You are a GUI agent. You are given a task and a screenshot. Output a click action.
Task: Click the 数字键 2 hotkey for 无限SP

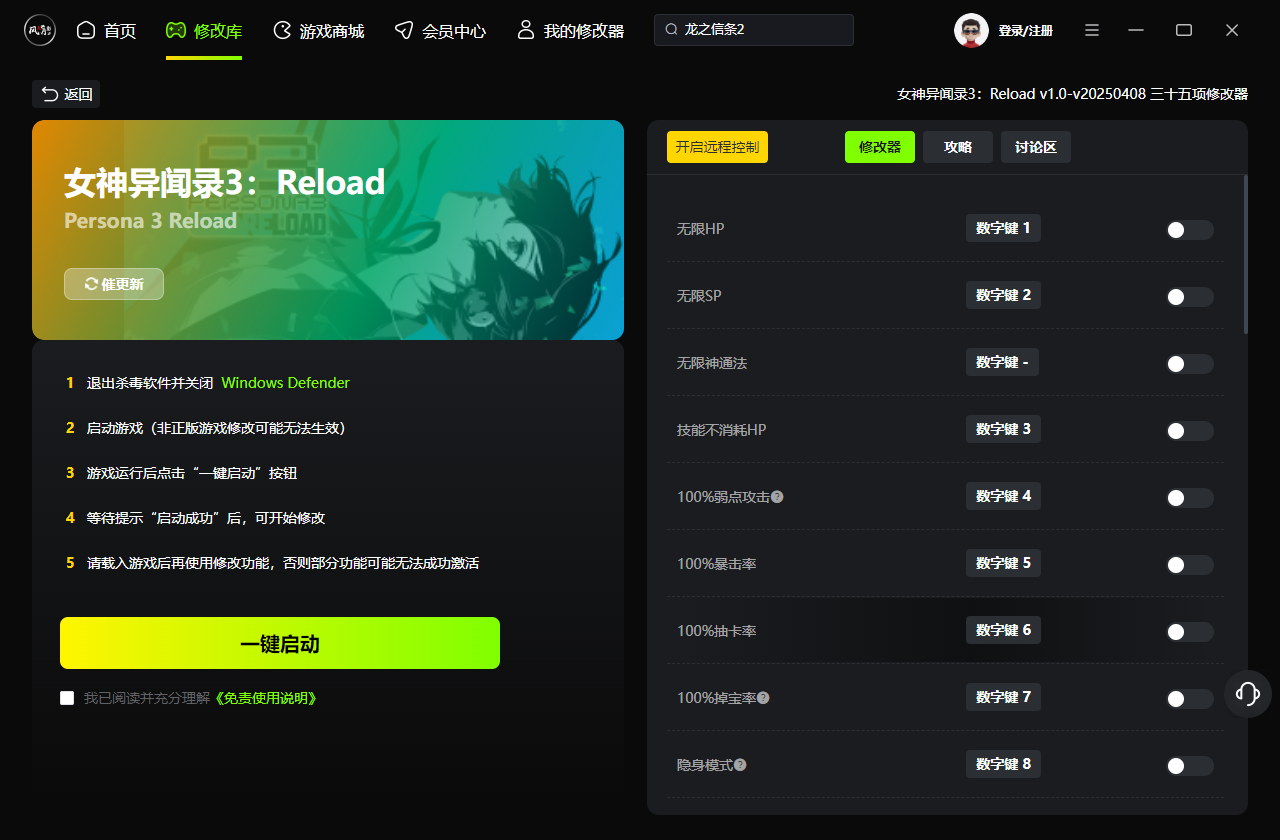tap(1003, 295)
